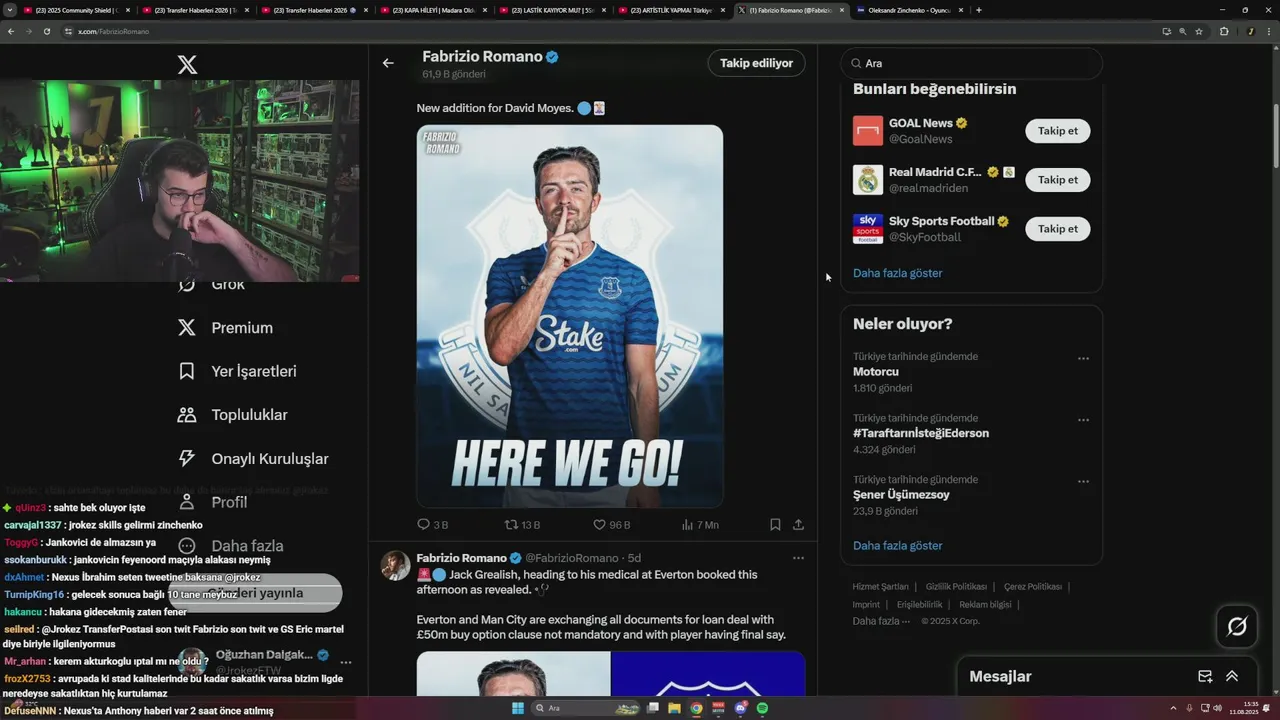Open Fabrizio Romano avatar on the 5d tweet
Screen dimensions: 1280x720
[395, 565]
